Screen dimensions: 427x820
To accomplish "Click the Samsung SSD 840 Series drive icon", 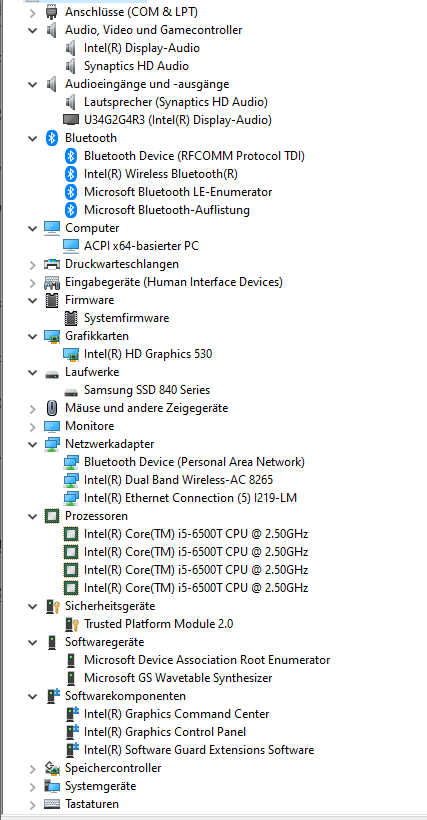I will coord(71,391).
